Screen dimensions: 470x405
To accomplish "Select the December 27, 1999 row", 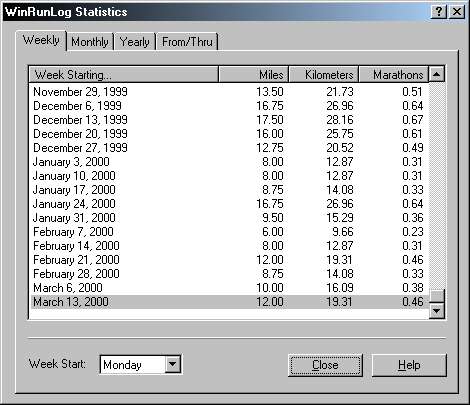I will pos(229,148).
